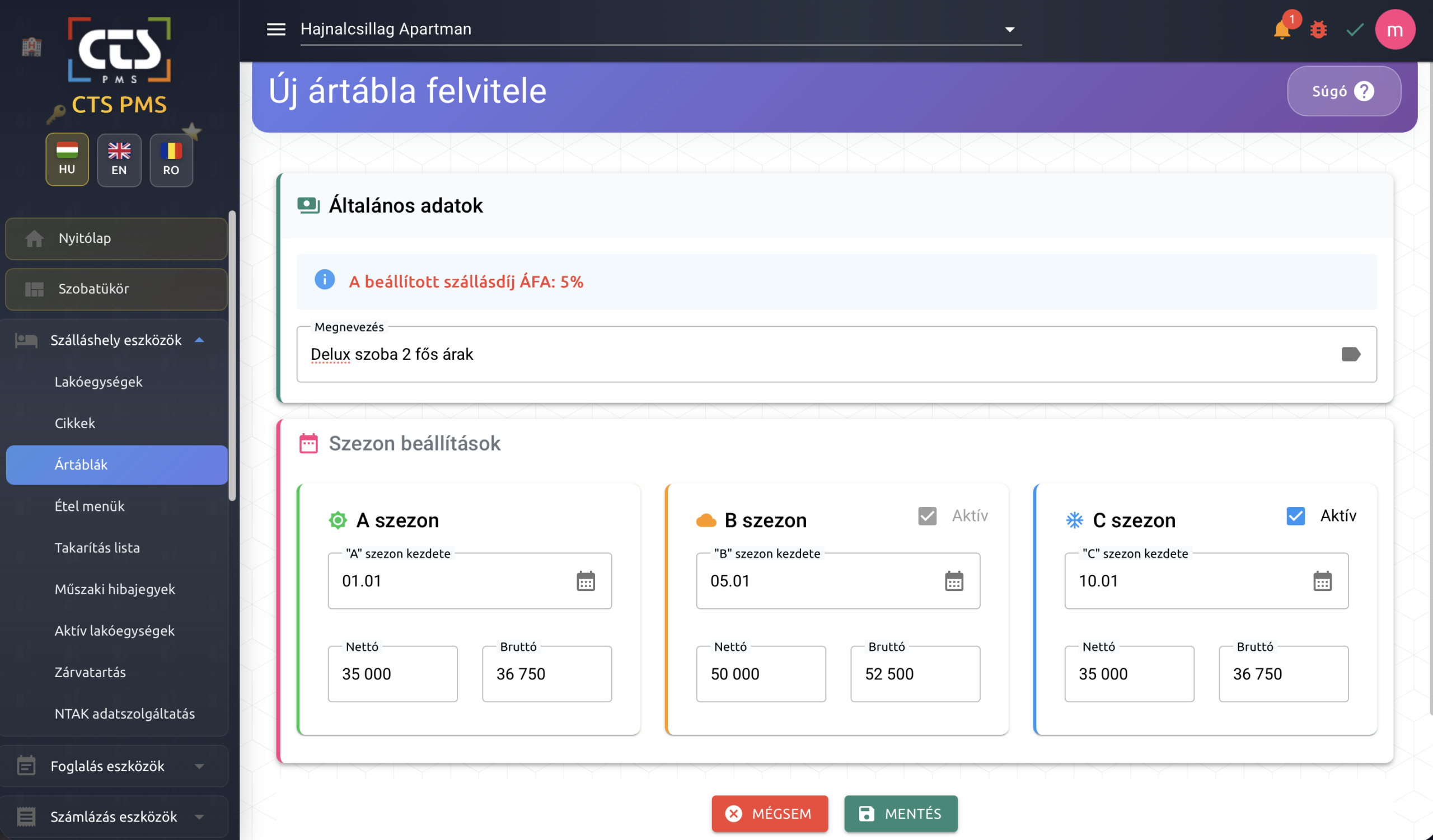Click the green checkmark status icon
This screenshot has width=1433, height=840.
click(1355, 30)
